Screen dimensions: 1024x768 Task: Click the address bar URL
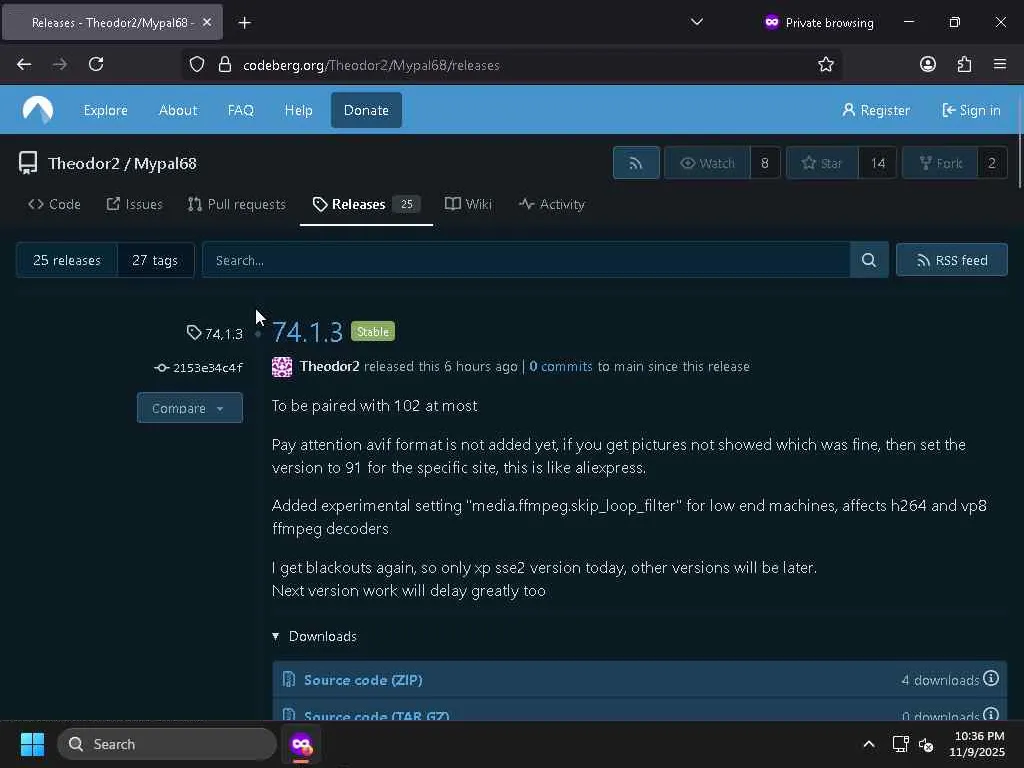371,65
